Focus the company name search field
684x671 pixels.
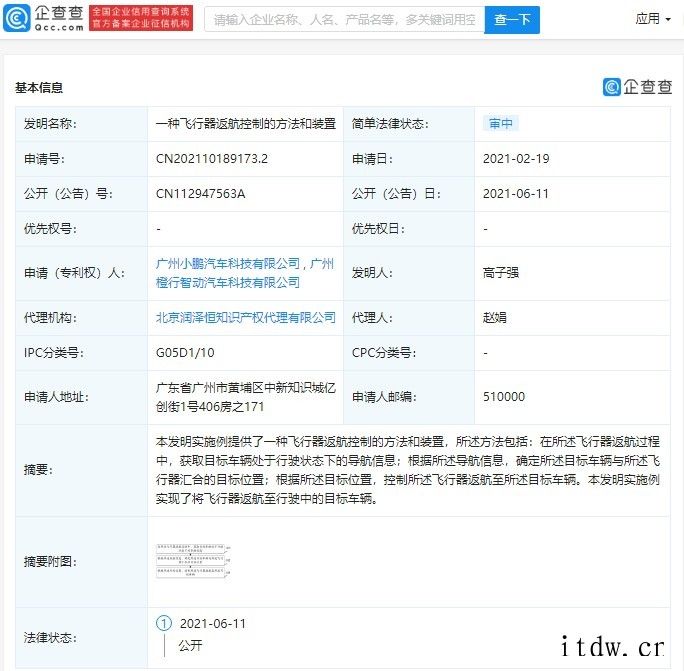(345, 20)
